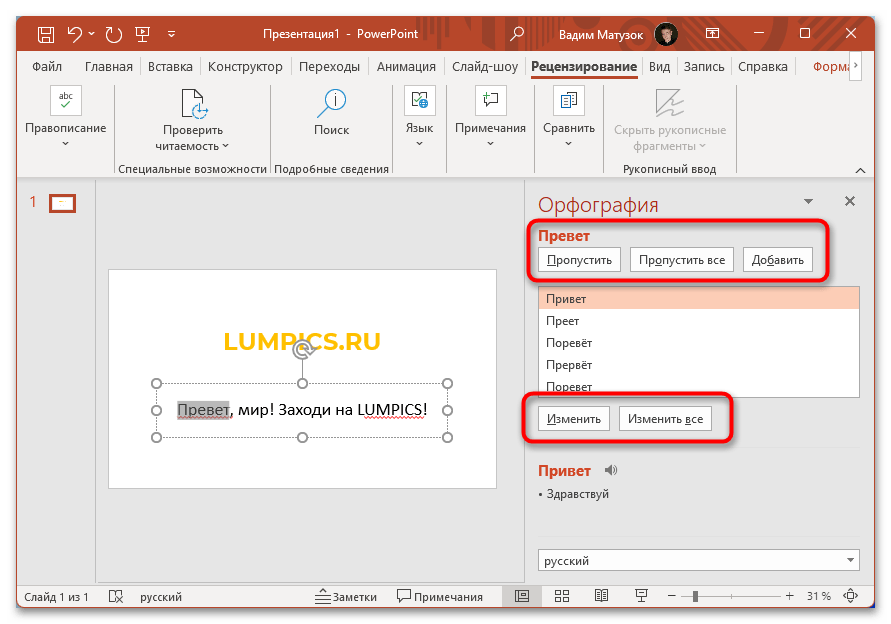The image size is (891, 624).
Task: Switch to the Анимация tab
Action: (x=406, y=67)
